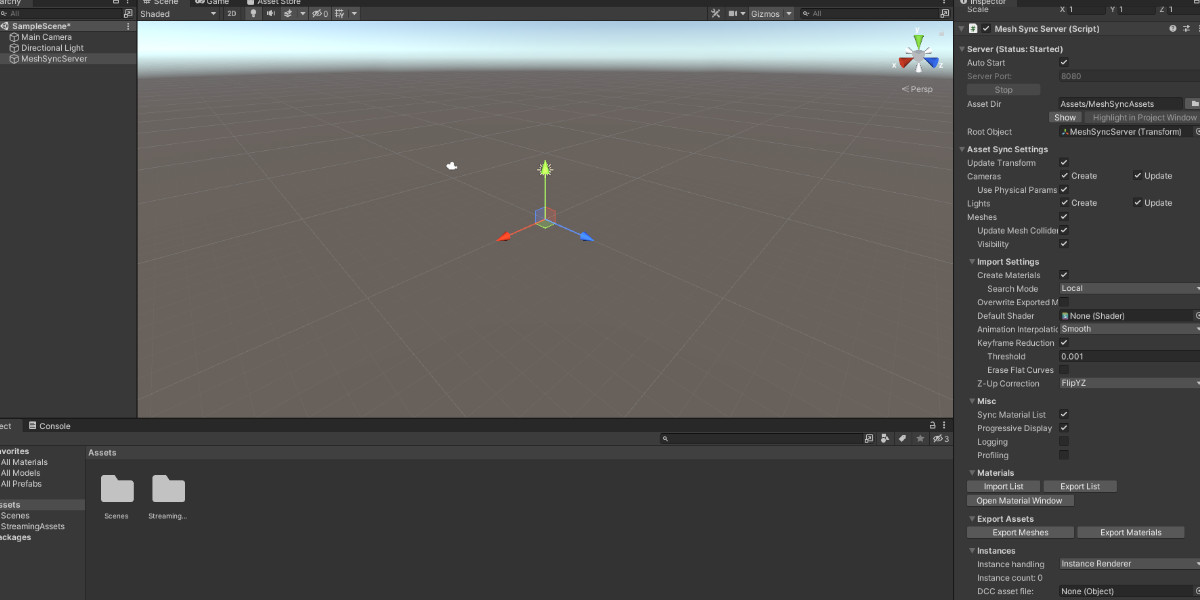Uncheck the Auto Start checkbox
This screenshot has width=1200, height=600.
pos(1064,63)
